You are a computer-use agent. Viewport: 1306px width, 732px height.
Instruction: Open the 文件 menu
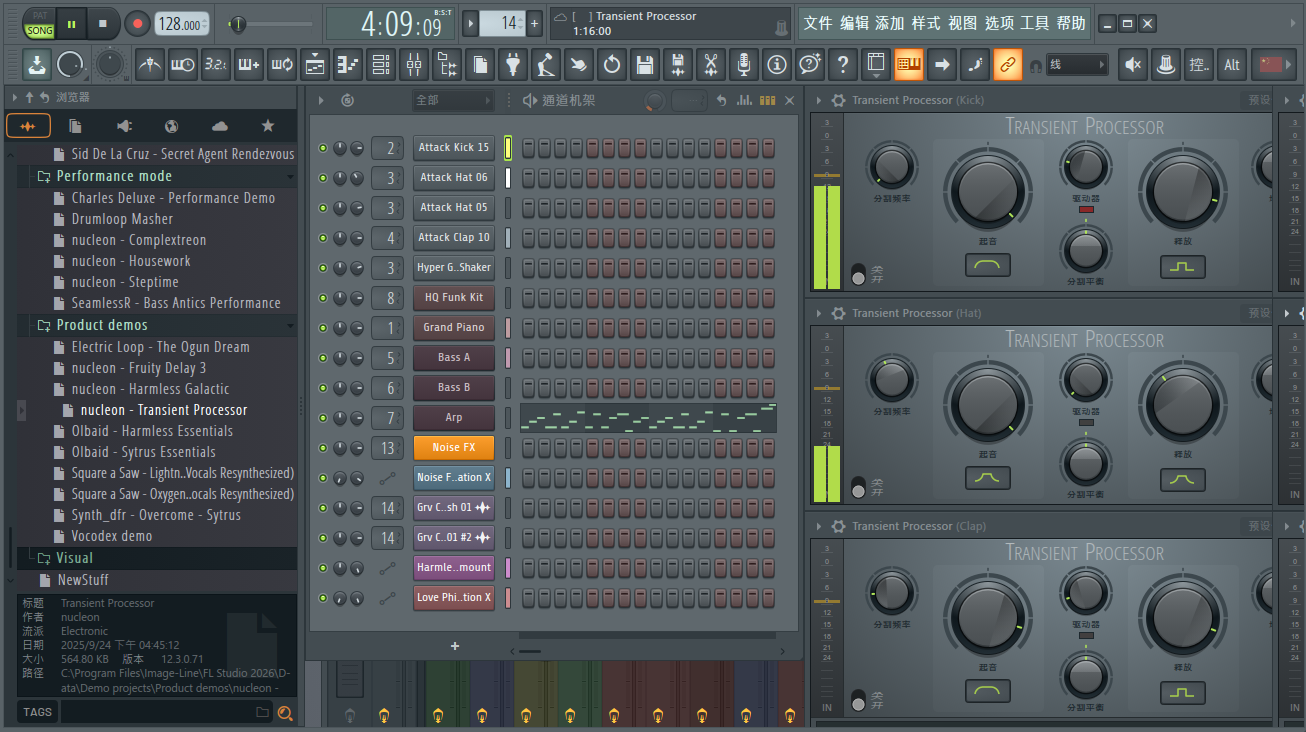(818, 23)
